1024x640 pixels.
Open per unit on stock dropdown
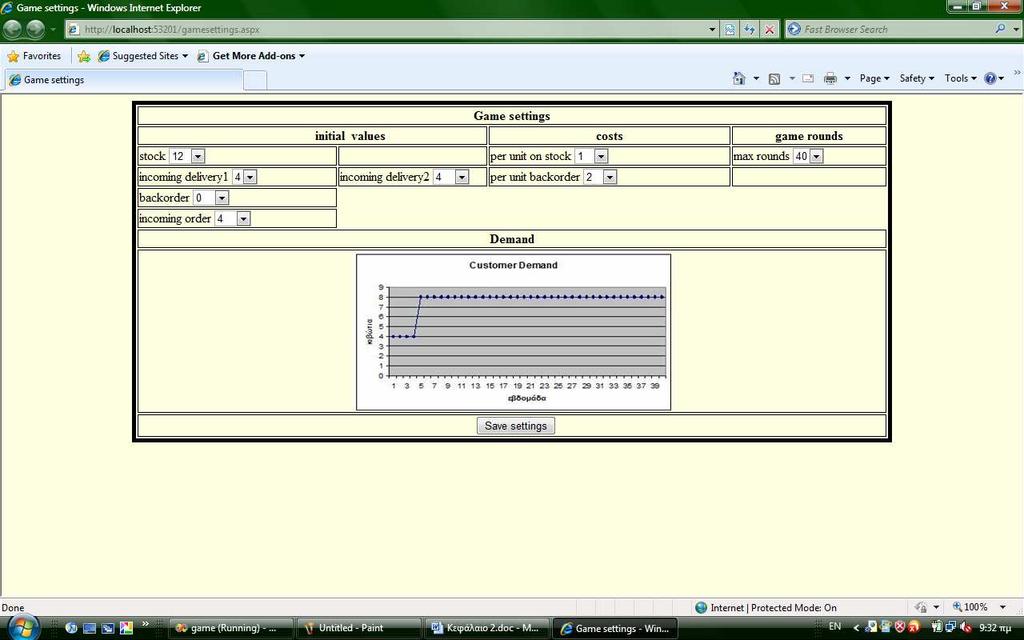tap(601, 156)
